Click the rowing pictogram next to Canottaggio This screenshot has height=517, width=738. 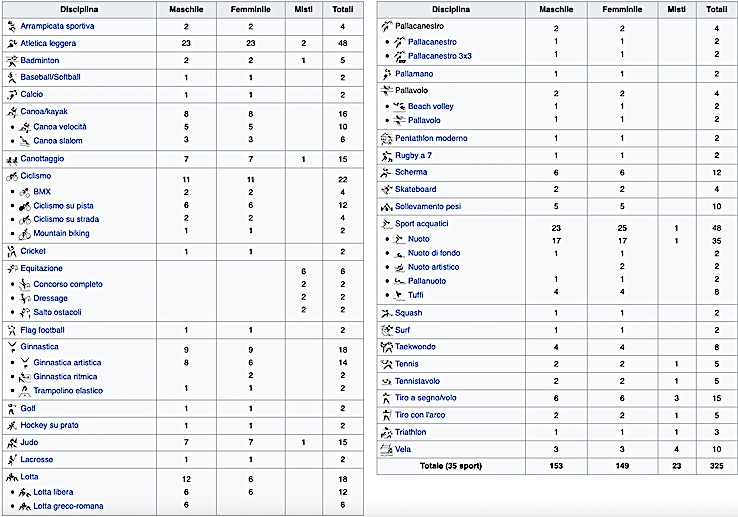point(11,159)
